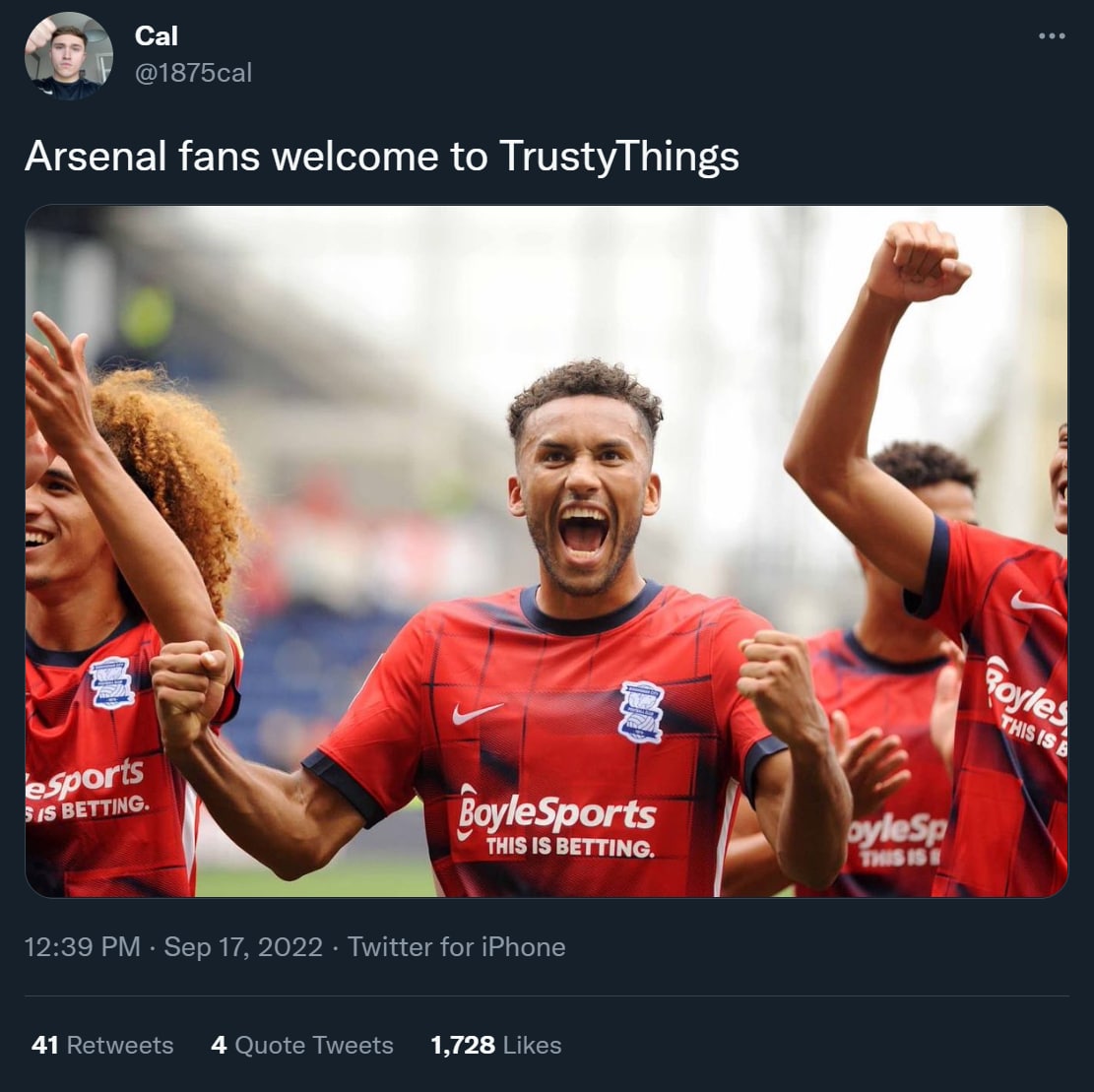Image resolution: width=1094 pixels, height=1092 pixels.
Task: Open Cal's profile avatar picture
Action: click(68, 56)
